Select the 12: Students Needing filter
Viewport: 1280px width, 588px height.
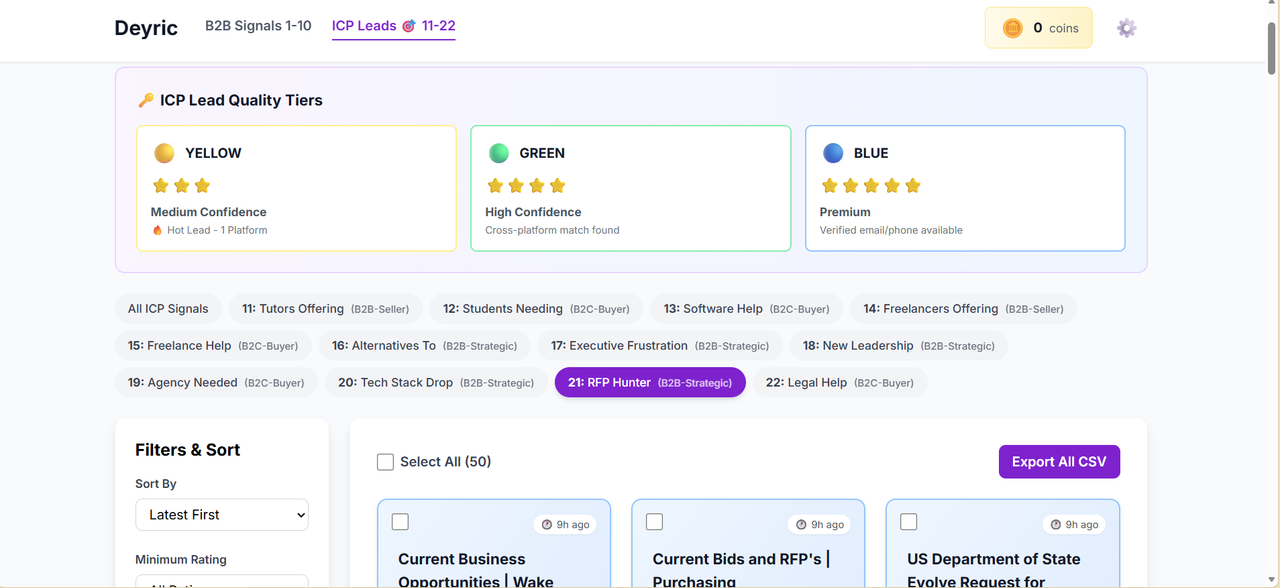(536, 309)
